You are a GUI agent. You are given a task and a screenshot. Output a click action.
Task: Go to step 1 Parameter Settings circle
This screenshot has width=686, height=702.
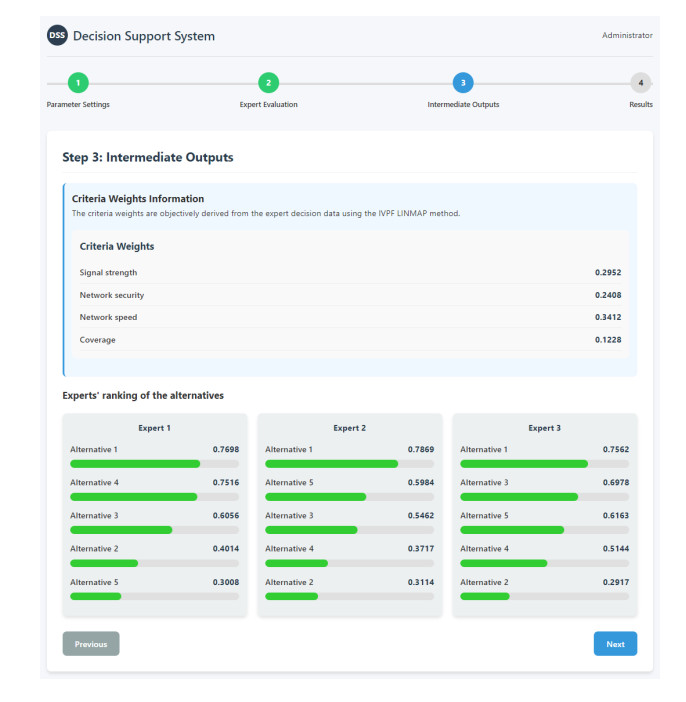tap(79, 83)
